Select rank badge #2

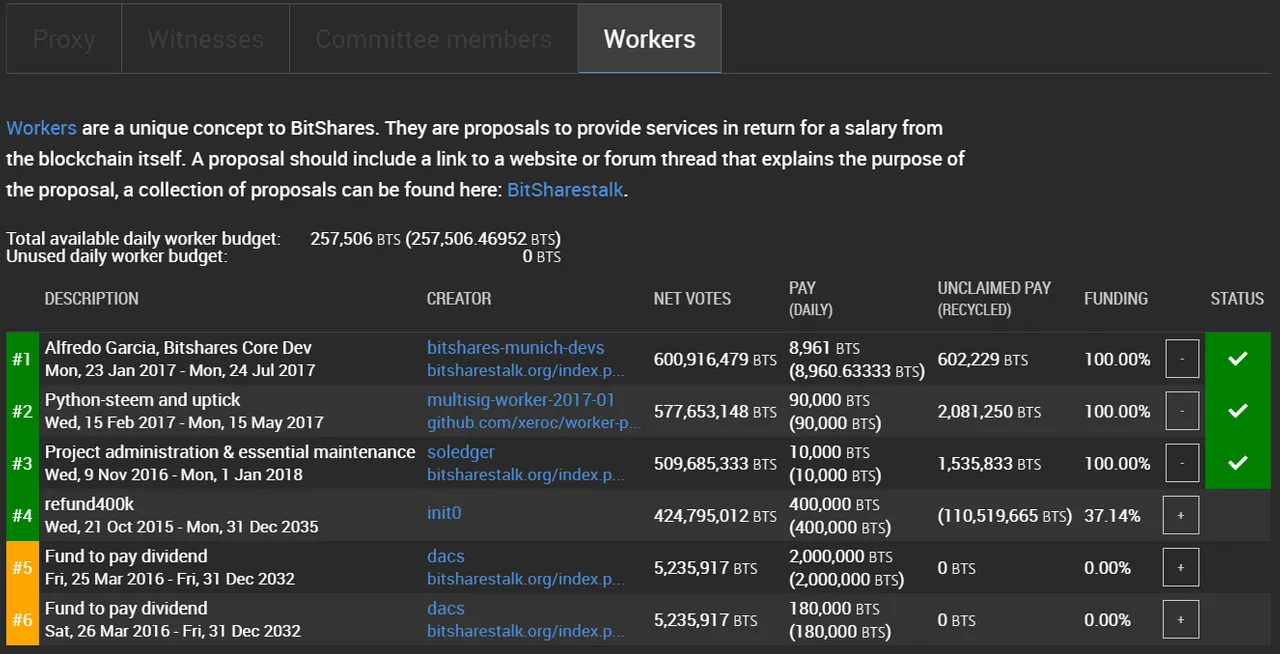(x=22, y=411)
